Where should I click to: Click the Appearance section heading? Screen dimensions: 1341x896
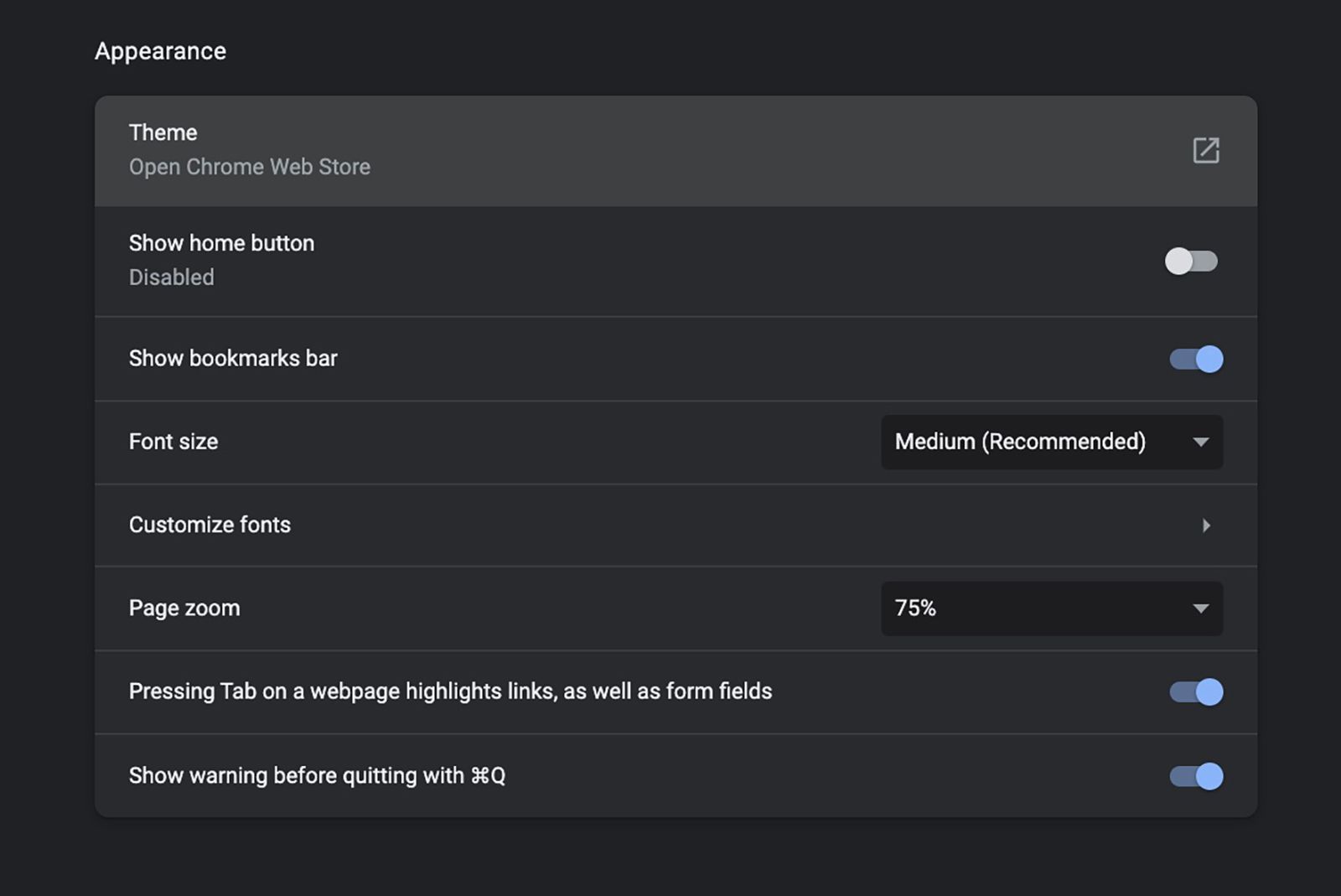[160, 51]
